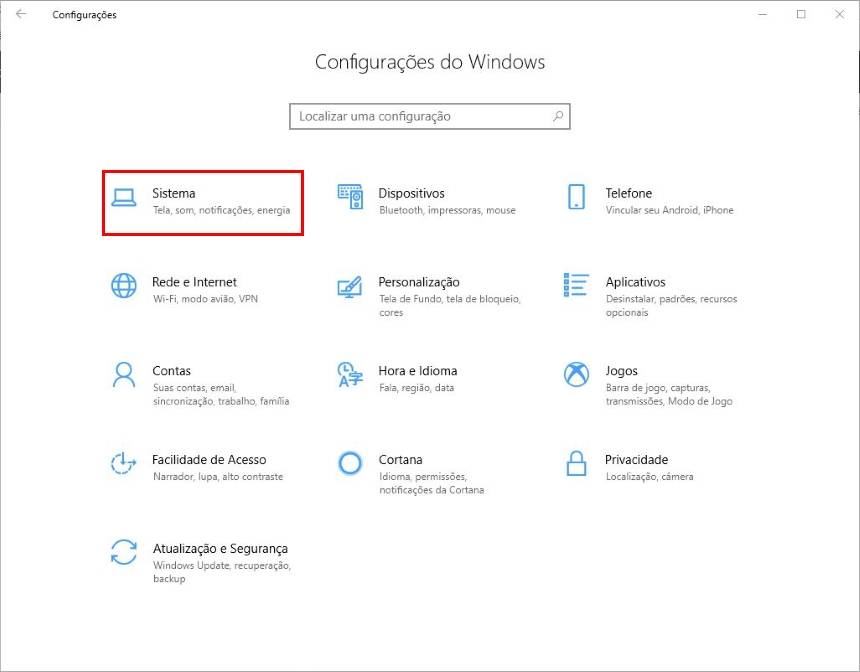
Task: Maximize the Configurações window
Action: (x=801, y=14)
